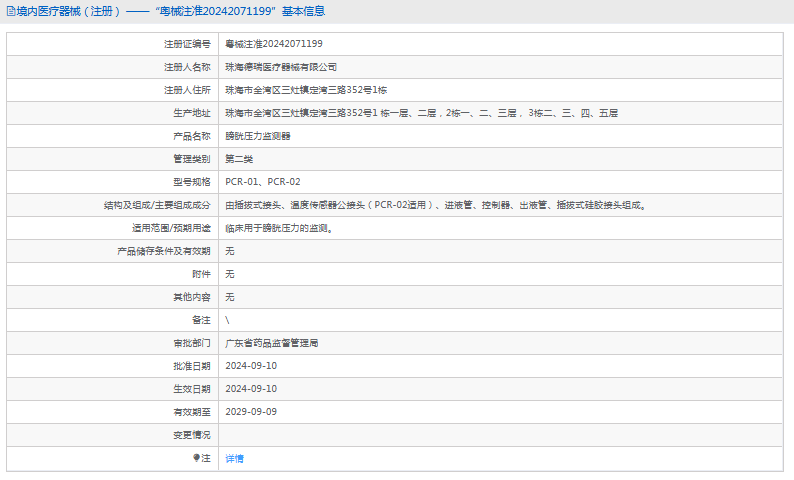Viewport: 794px width, 480px height.
Task: Click the 结构及组成/主要组成成分 label
Action: [x=157, y=205]
